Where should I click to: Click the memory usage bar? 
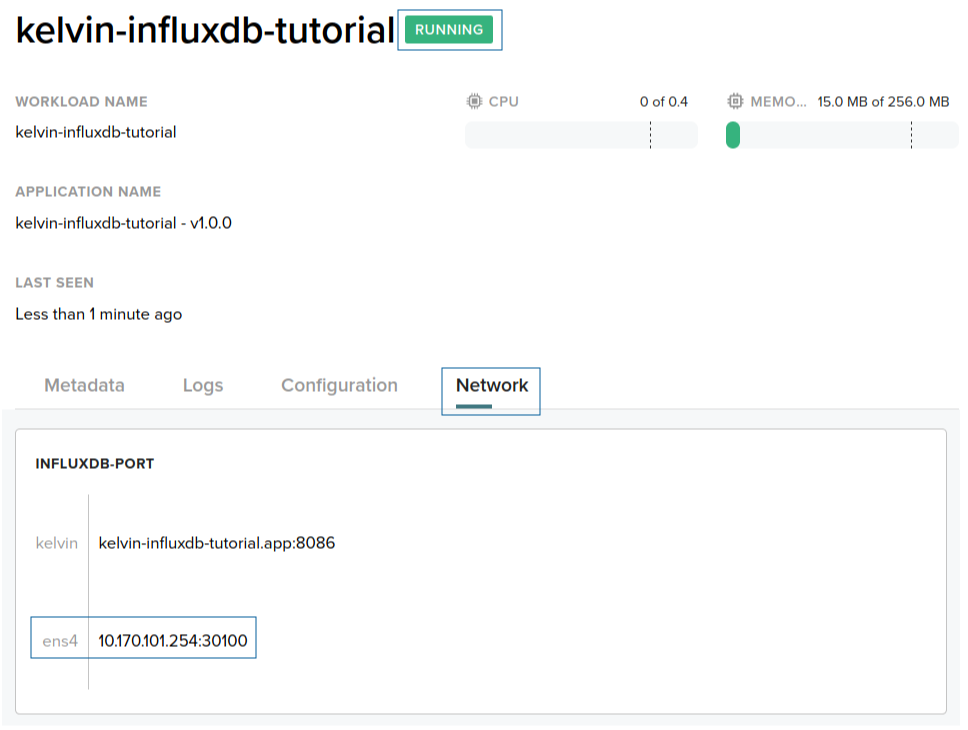tap(842, 135)
